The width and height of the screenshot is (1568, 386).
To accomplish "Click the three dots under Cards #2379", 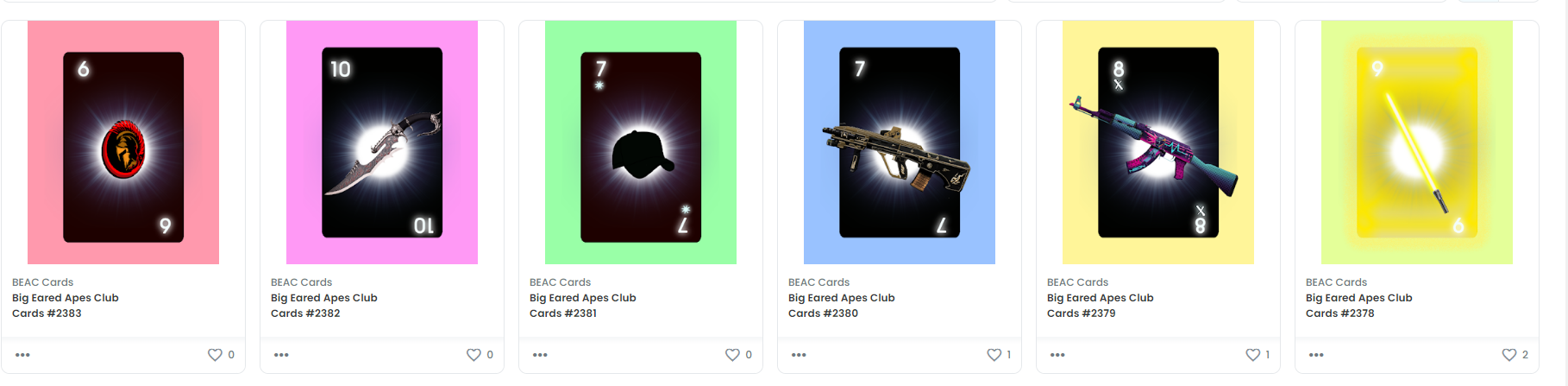I will coord(1057,355).
